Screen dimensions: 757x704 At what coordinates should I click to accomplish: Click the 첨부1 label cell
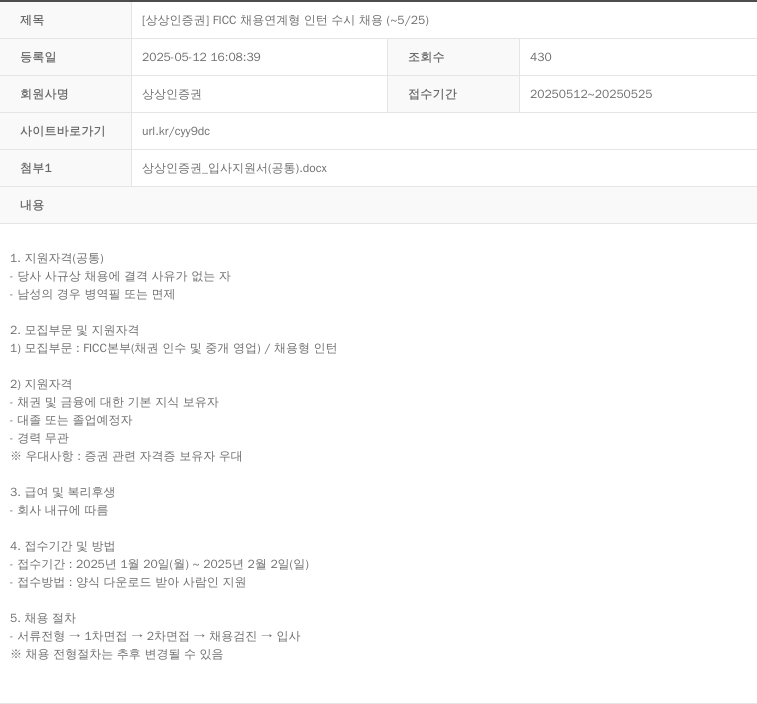pos(66,168)
